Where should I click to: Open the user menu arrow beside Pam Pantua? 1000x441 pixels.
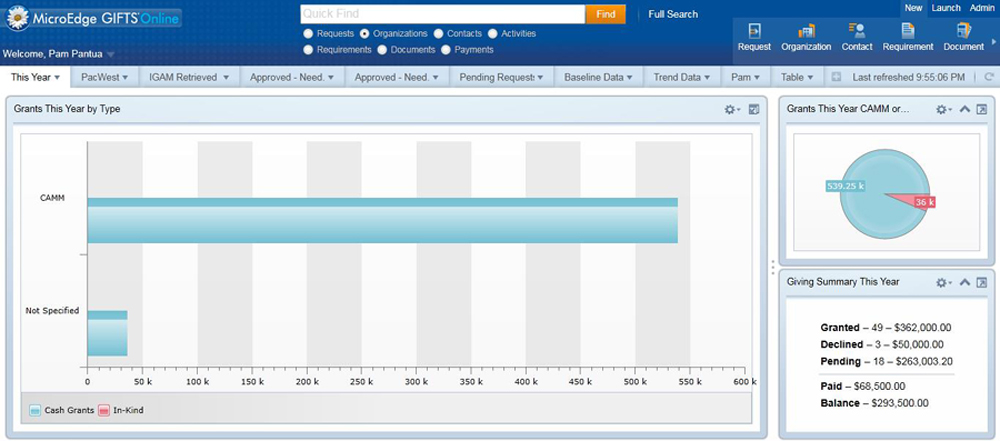coord(110,55)
